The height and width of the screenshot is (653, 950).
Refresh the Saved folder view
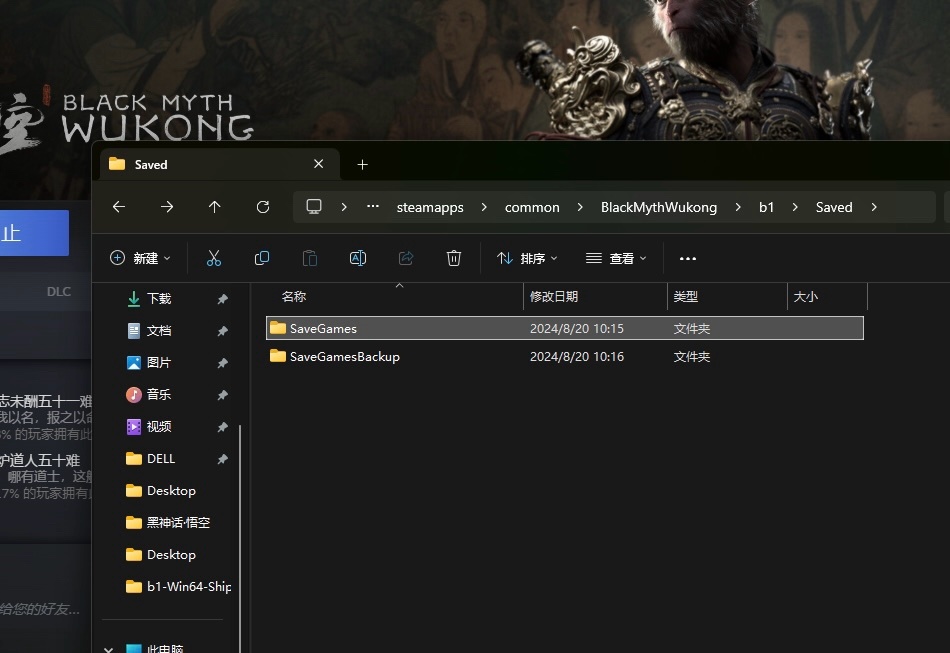pyautogui.click(x=262, y=207)
